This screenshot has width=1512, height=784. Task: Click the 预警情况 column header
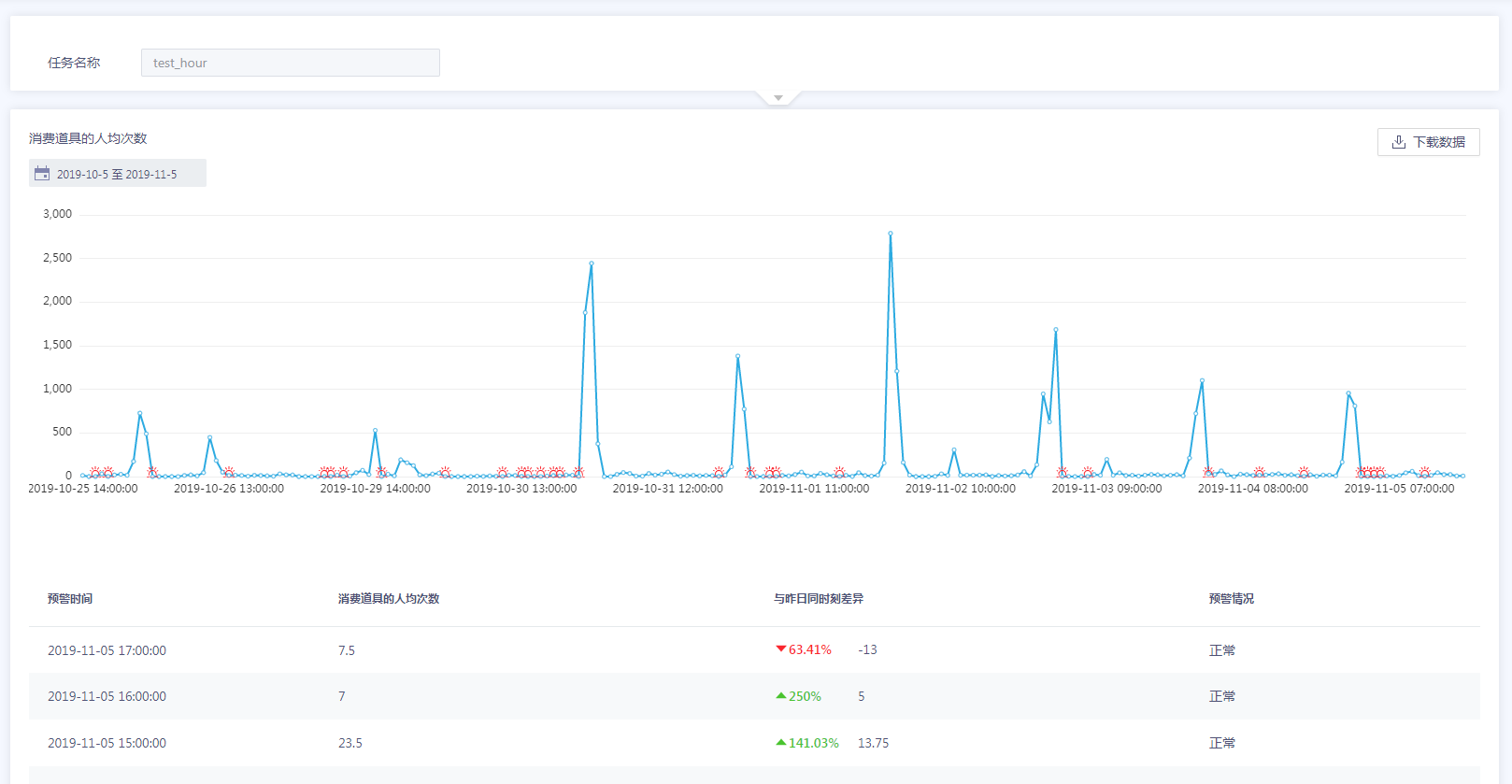click(x=1231, y=599)
